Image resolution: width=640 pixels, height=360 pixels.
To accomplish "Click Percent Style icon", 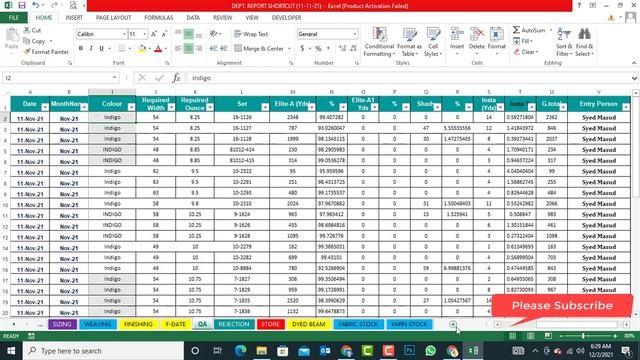I will click(x=318, y=49).
